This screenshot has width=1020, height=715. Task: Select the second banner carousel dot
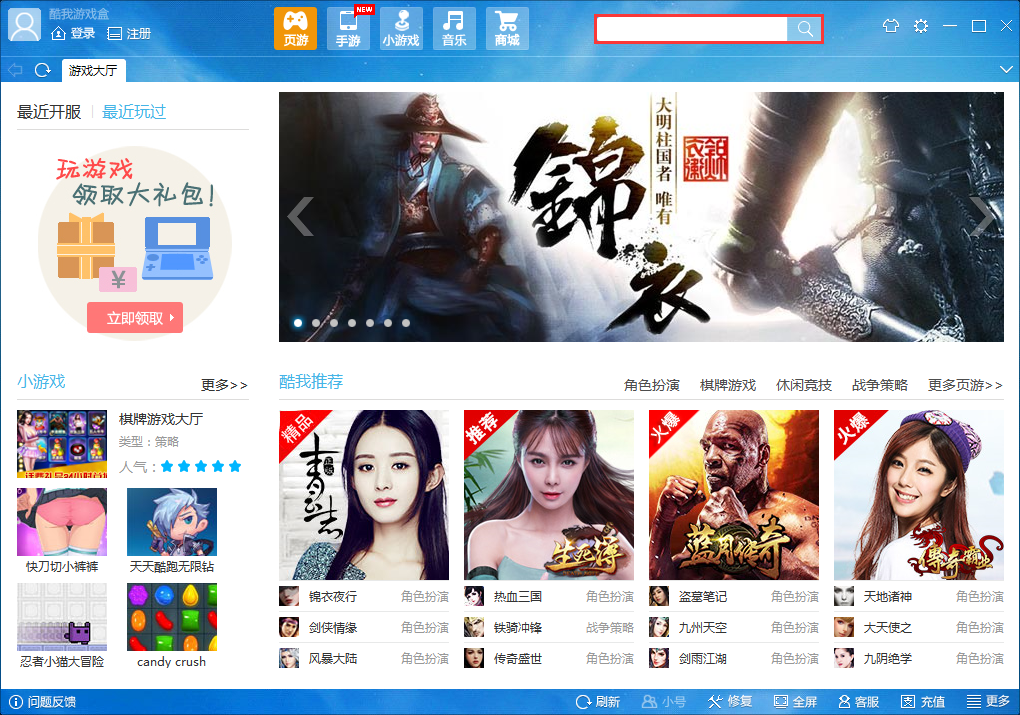(316, 323)
